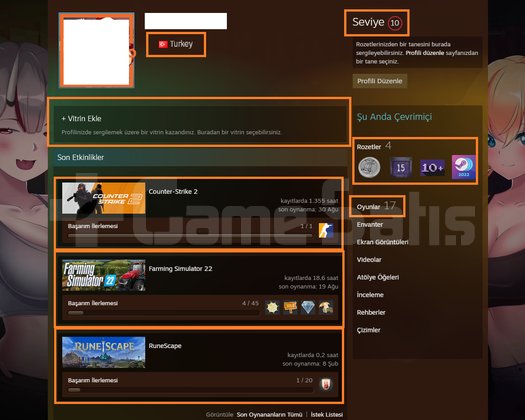This screenshot has height=420, width=525.
Task: Click Counter-Strike 2 Başarım İlerlemesi label
Action: tap(93, 226)
